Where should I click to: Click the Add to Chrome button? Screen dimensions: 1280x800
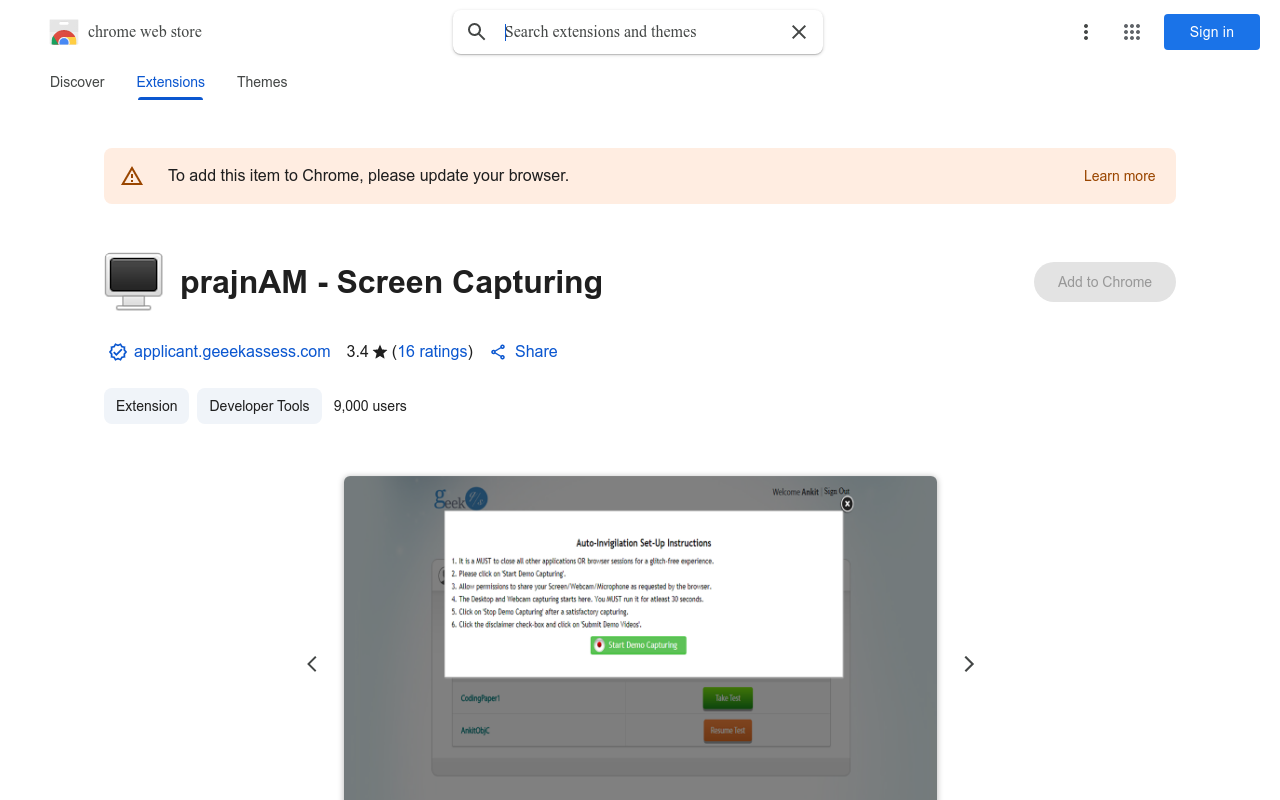click(x=1105, y=282)
